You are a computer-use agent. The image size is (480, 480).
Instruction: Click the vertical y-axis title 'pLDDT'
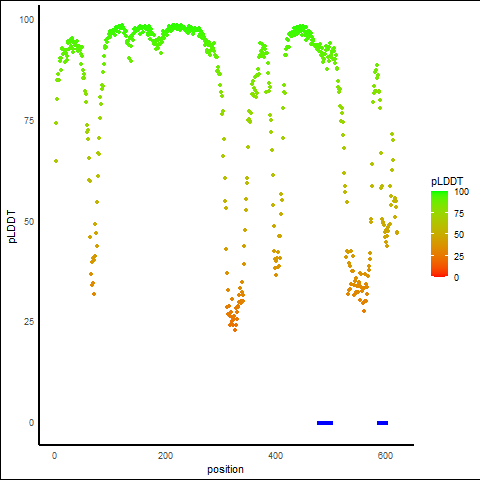pyautogui.click(x=12, y=226)
